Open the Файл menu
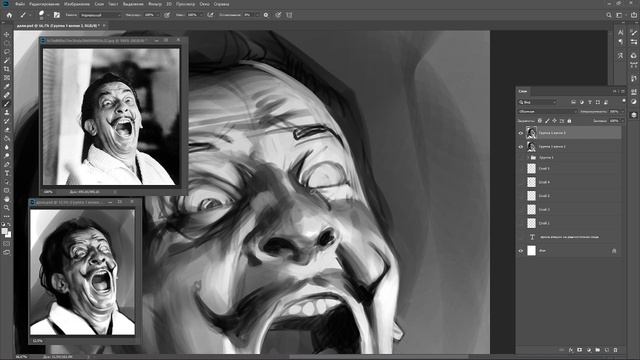This screenshot has width=640, height=360. pyautogui.click(x=20, y=4)
